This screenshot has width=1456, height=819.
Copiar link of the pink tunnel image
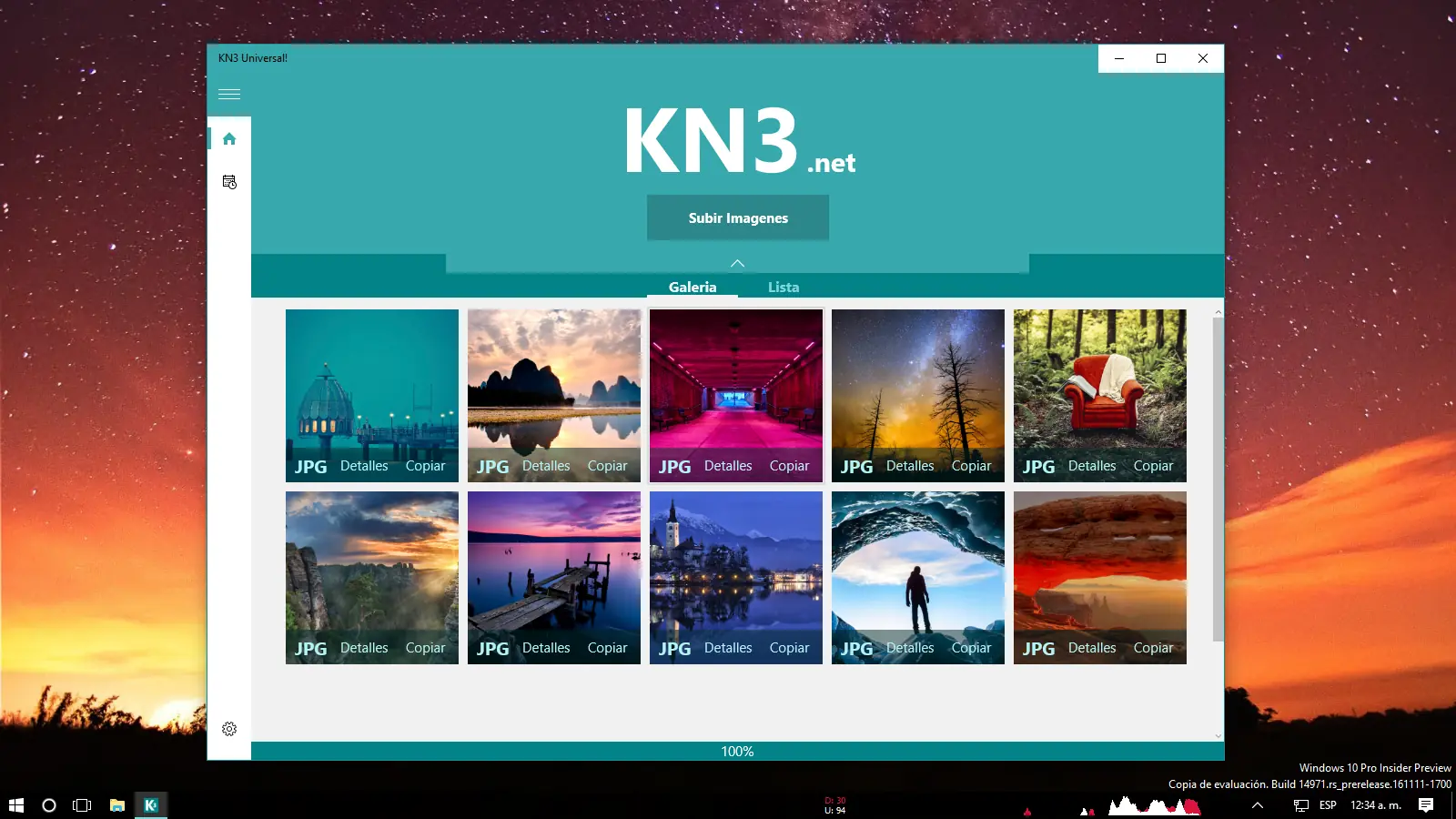[789, 466]
